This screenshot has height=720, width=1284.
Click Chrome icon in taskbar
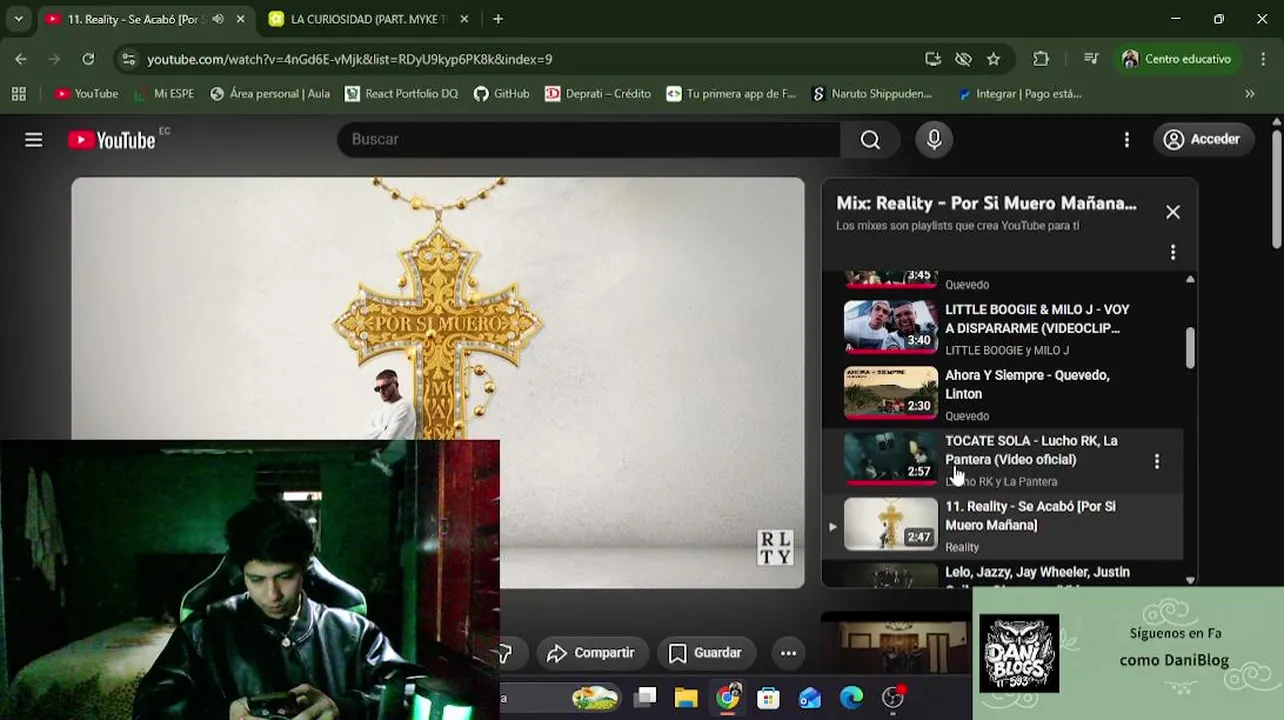(x=728, y=697)
